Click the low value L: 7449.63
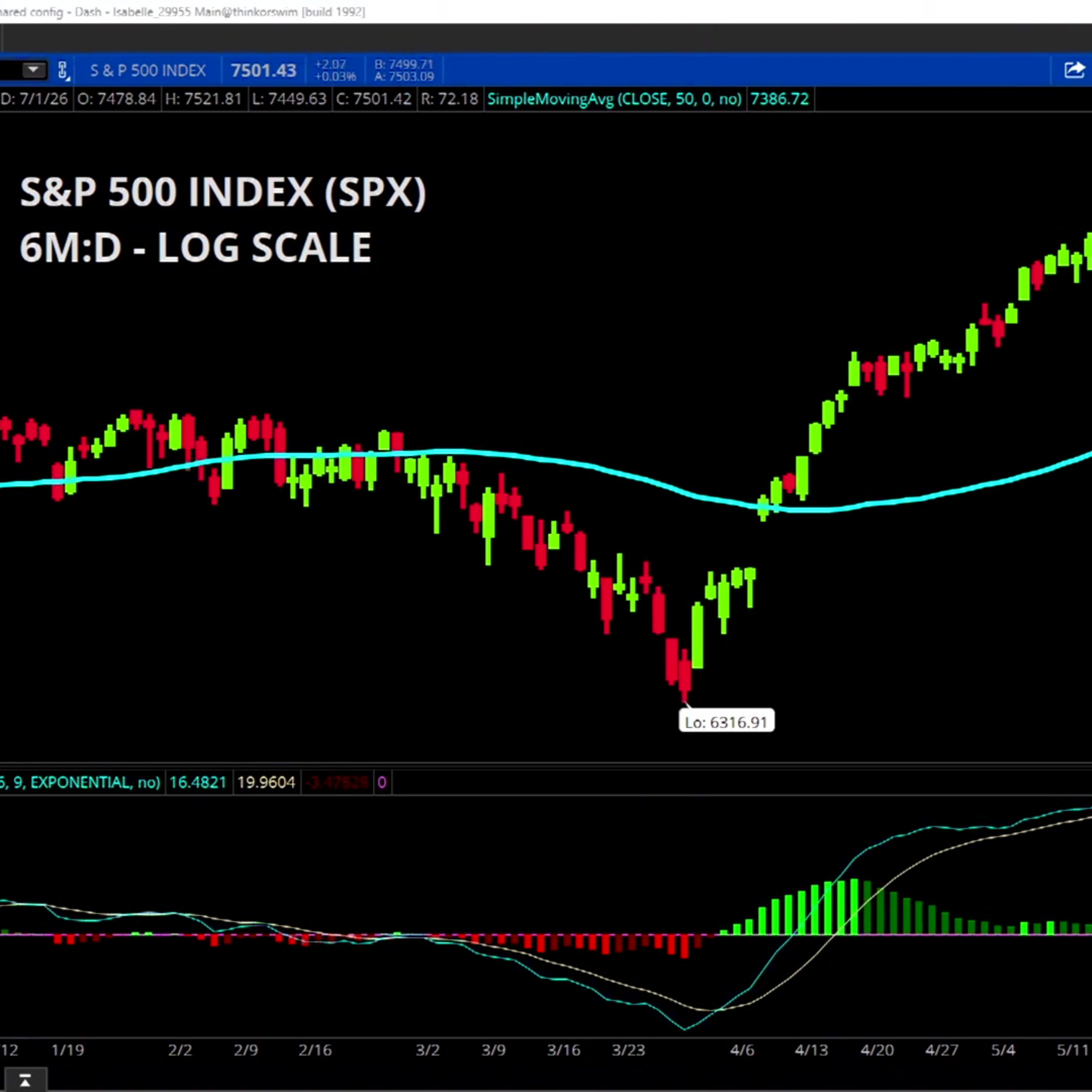Viewport: 1092px width, 1092px height. (289, 99)
